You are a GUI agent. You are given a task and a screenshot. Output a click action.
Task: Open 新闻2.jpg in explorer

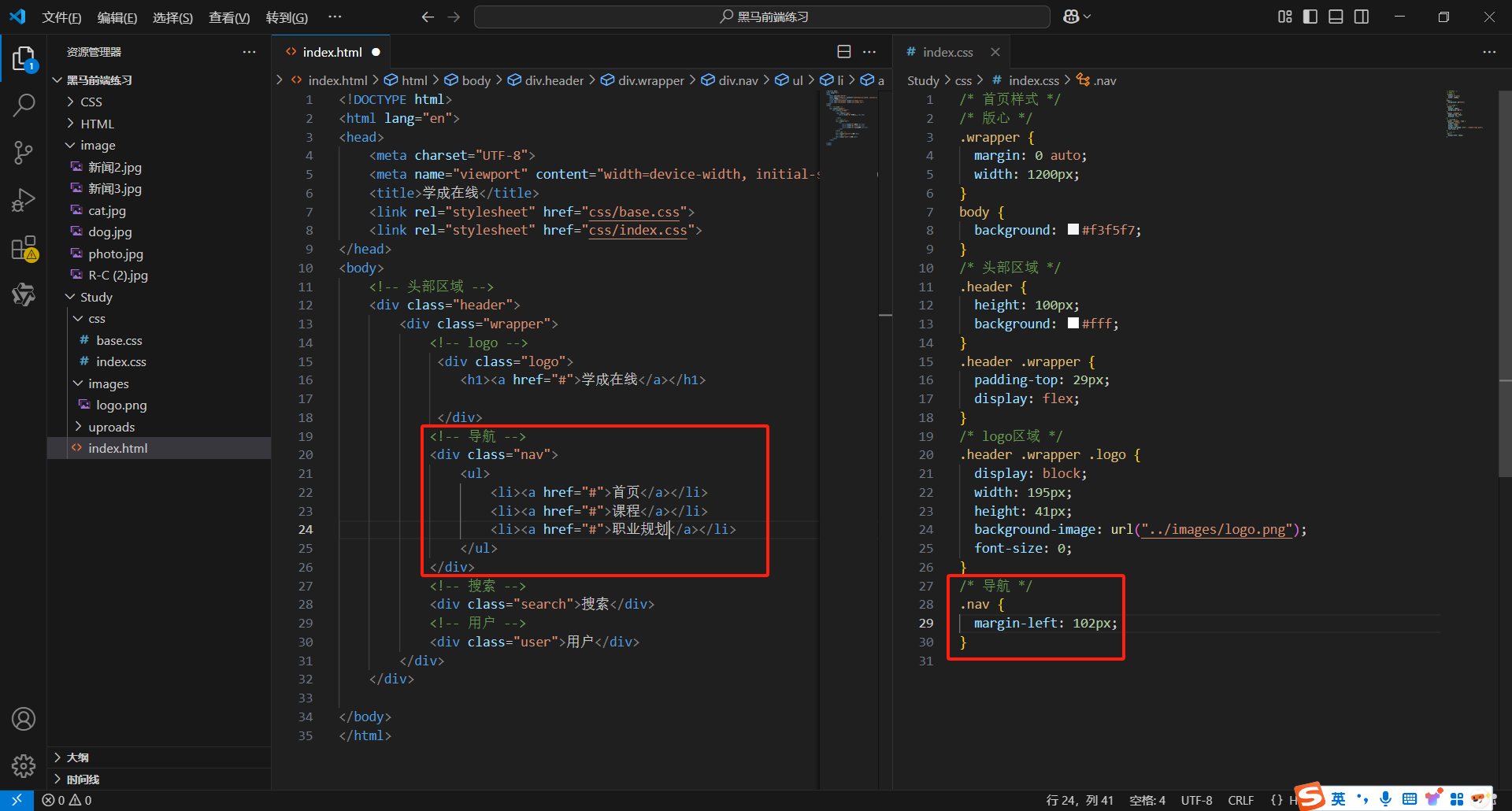114,167
